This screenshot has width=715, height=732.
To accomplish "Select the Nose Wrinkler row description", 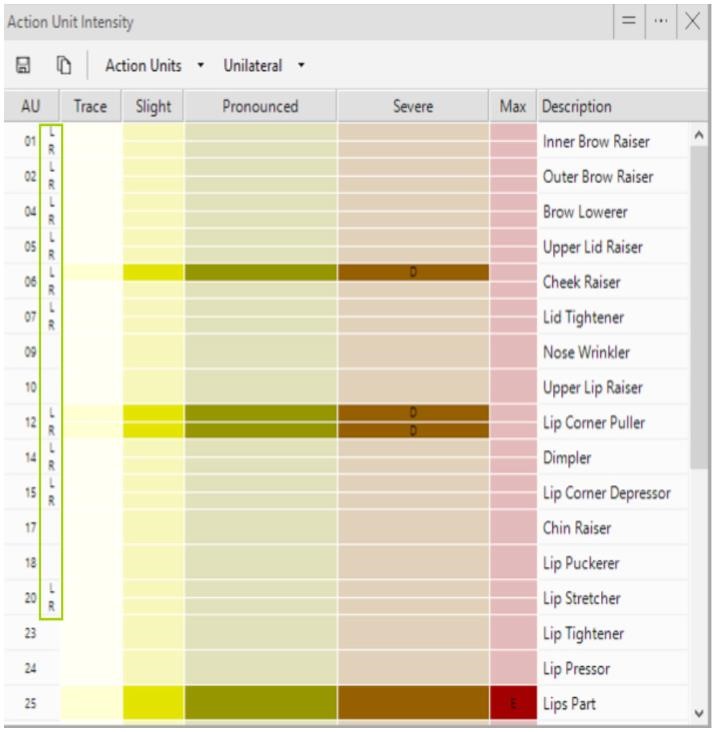I will tap(584, 353).
